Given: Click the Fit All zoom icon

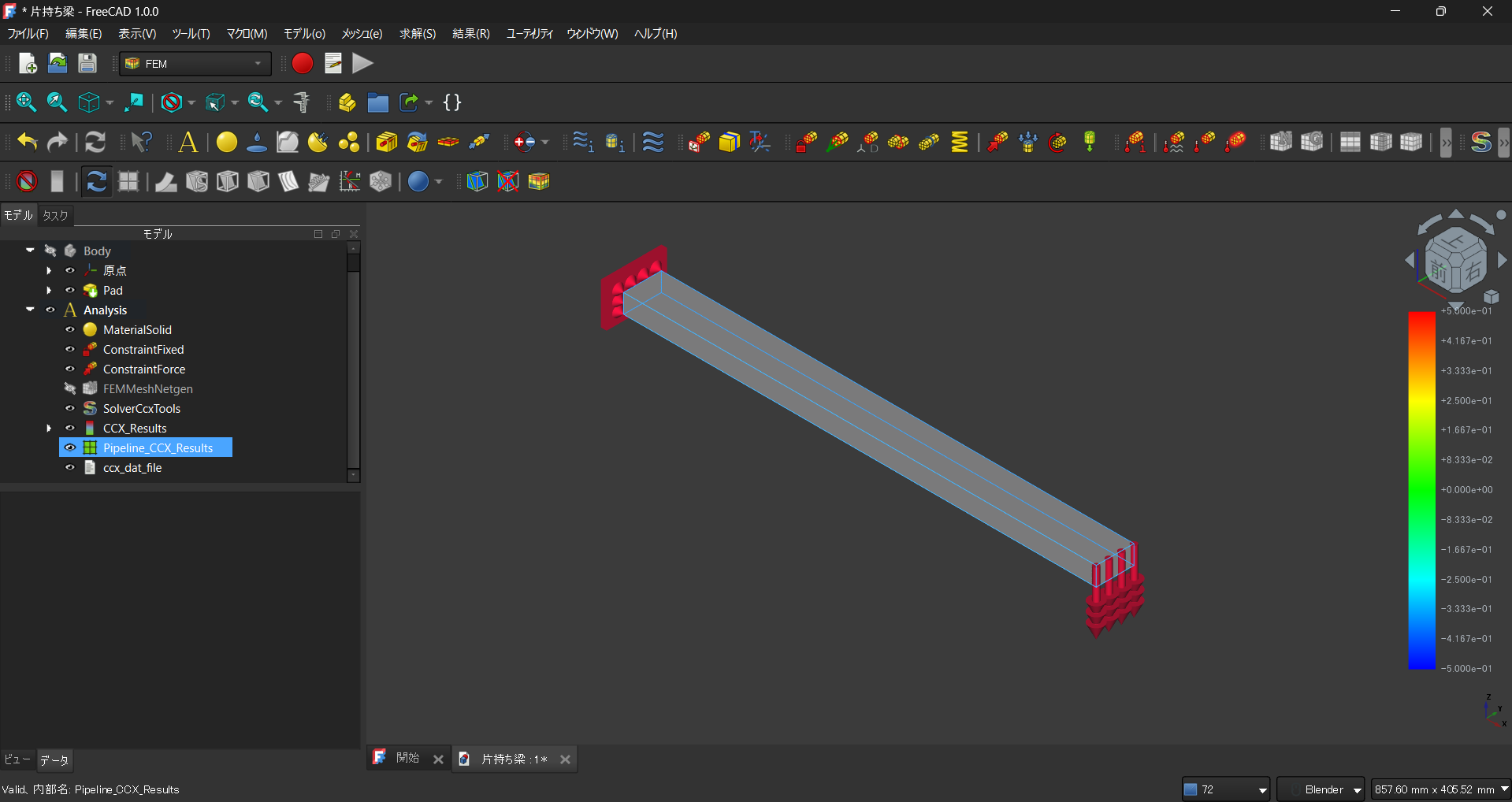Looking at the screenshot, I should [26, 102].
